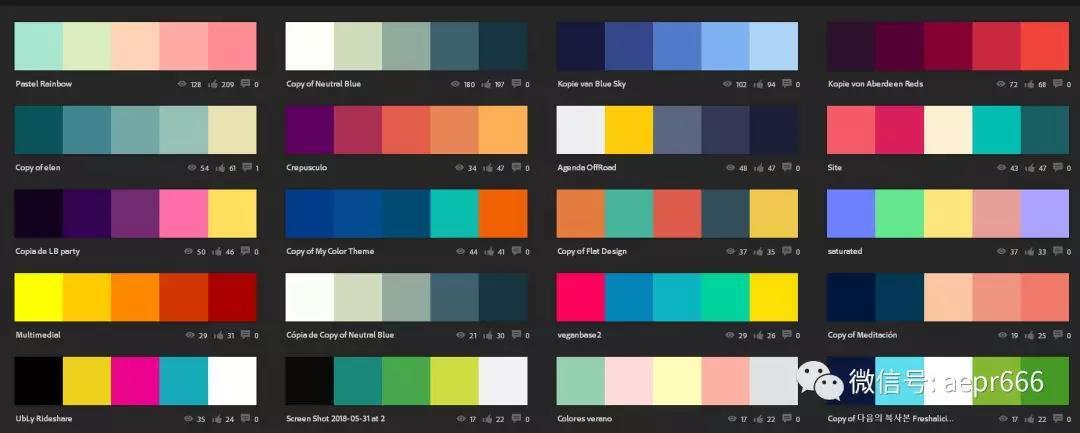Open the Copy of Neutral Blue theme title
The image size is (1080, 433).
tap(323, 84)
